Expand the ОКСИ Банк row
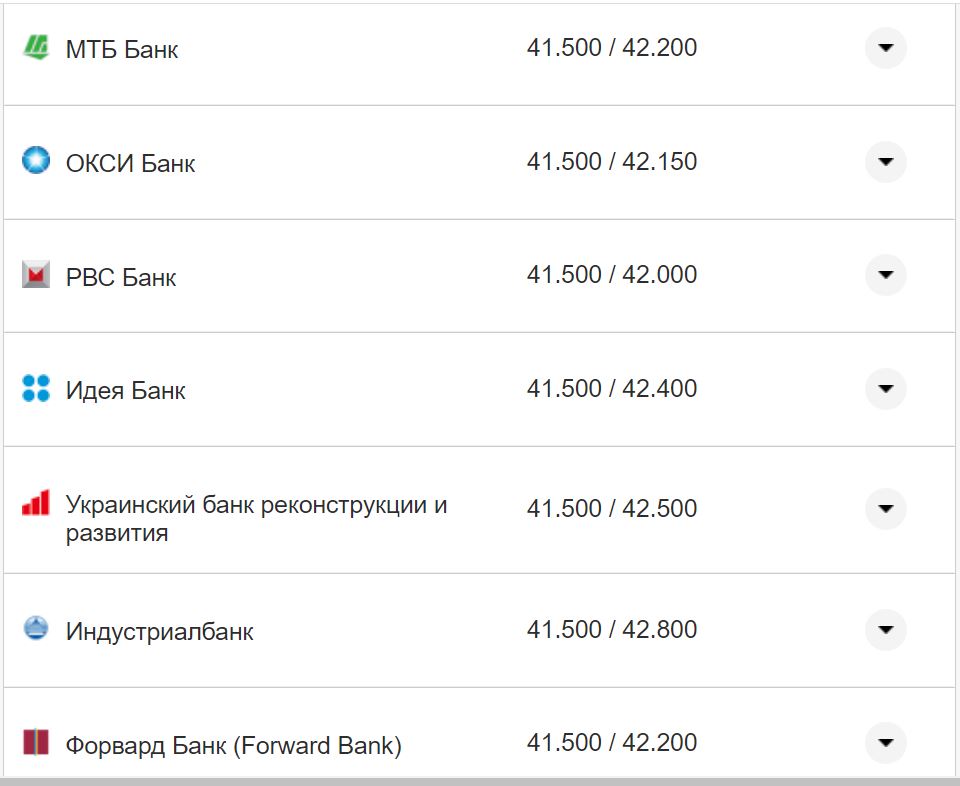The height and width of the screenshot is (786, 960). click(885, 161)
